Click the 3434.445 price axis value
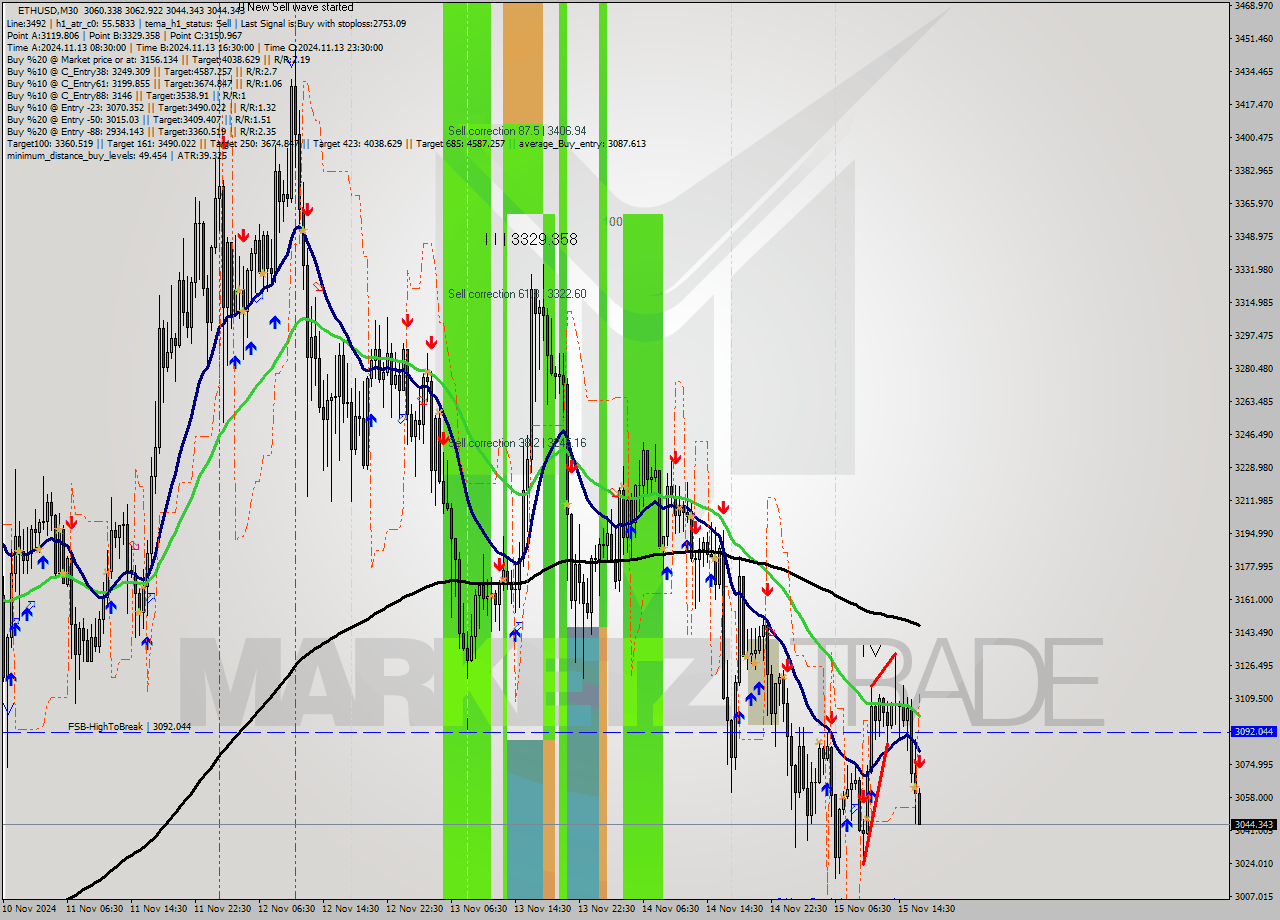 [1254, 72]
